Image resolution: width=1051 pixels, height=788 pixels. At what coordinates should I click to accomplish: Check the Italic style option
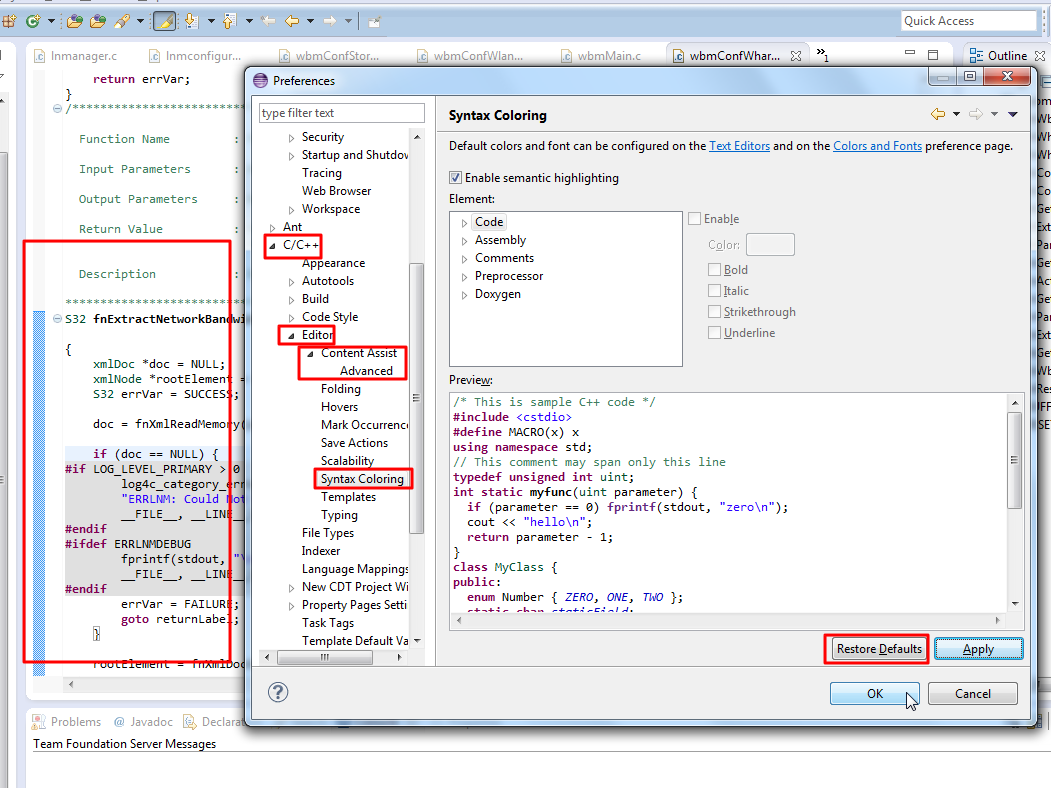click(x=715, y=291)
